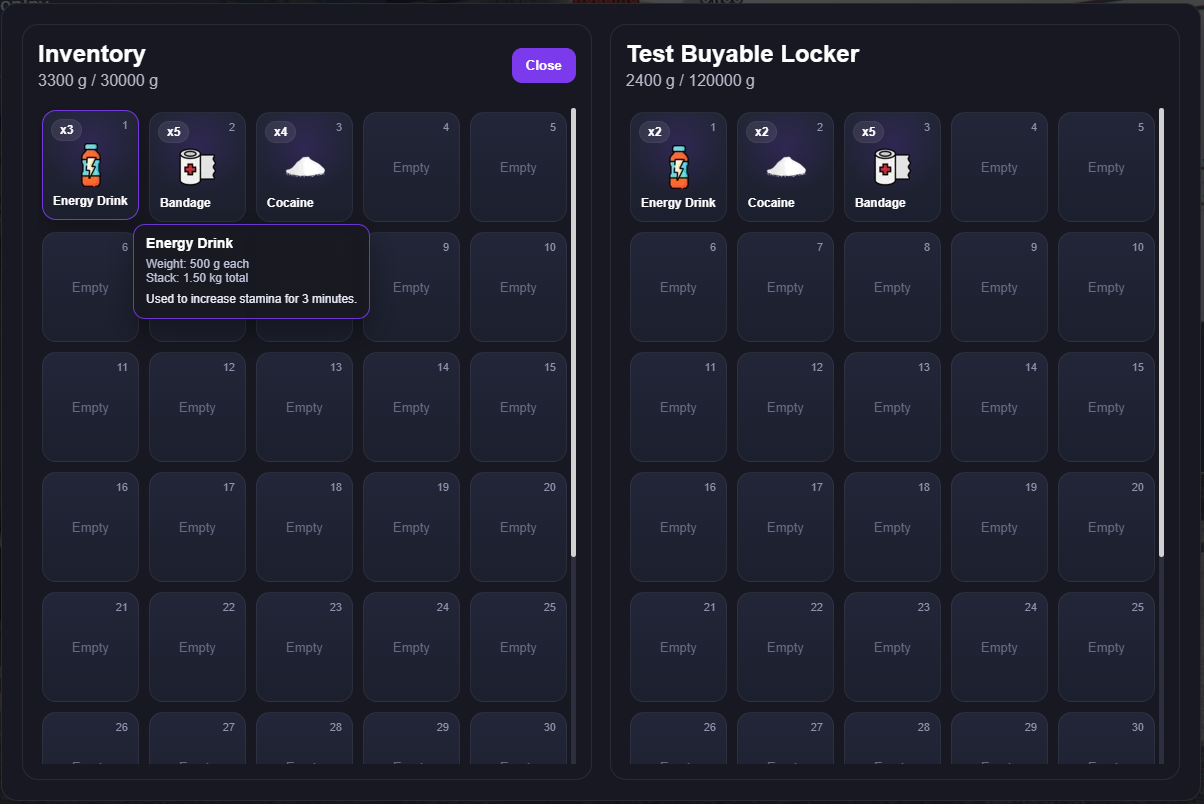1204x804 pixels.
Task: Select empty Inventory slot 14
Action: (411, 407)
